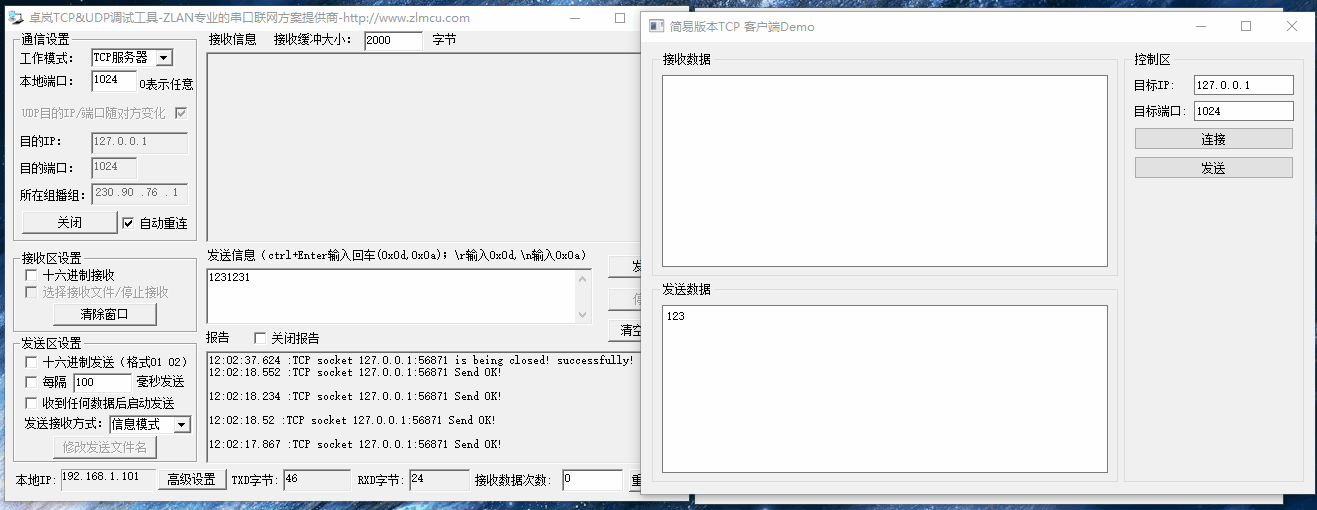This screenshot has width=1317, height=510.
Task: Click the 本地端口 field showing 1024
Action: [x=114, y=81]
